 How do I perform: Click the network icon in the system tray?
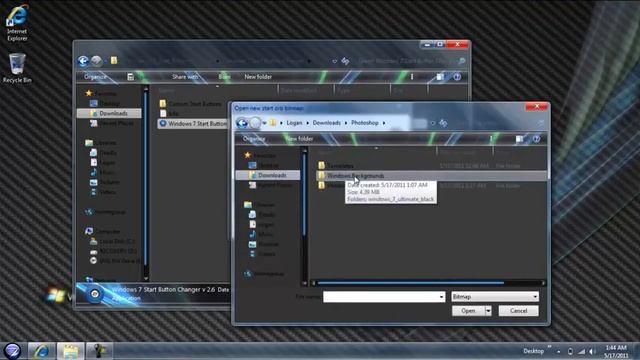[x=581, y=351]
